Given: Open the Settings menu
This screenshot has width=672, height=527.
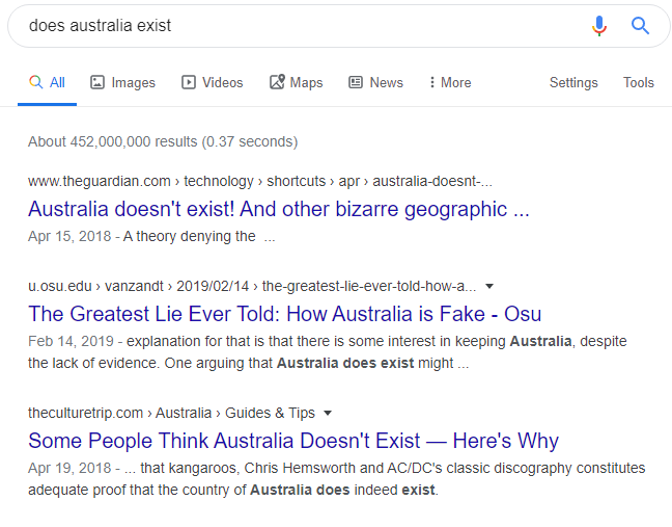Looking at the screenshot, I should pyautogui.click(x=573, y=83).
